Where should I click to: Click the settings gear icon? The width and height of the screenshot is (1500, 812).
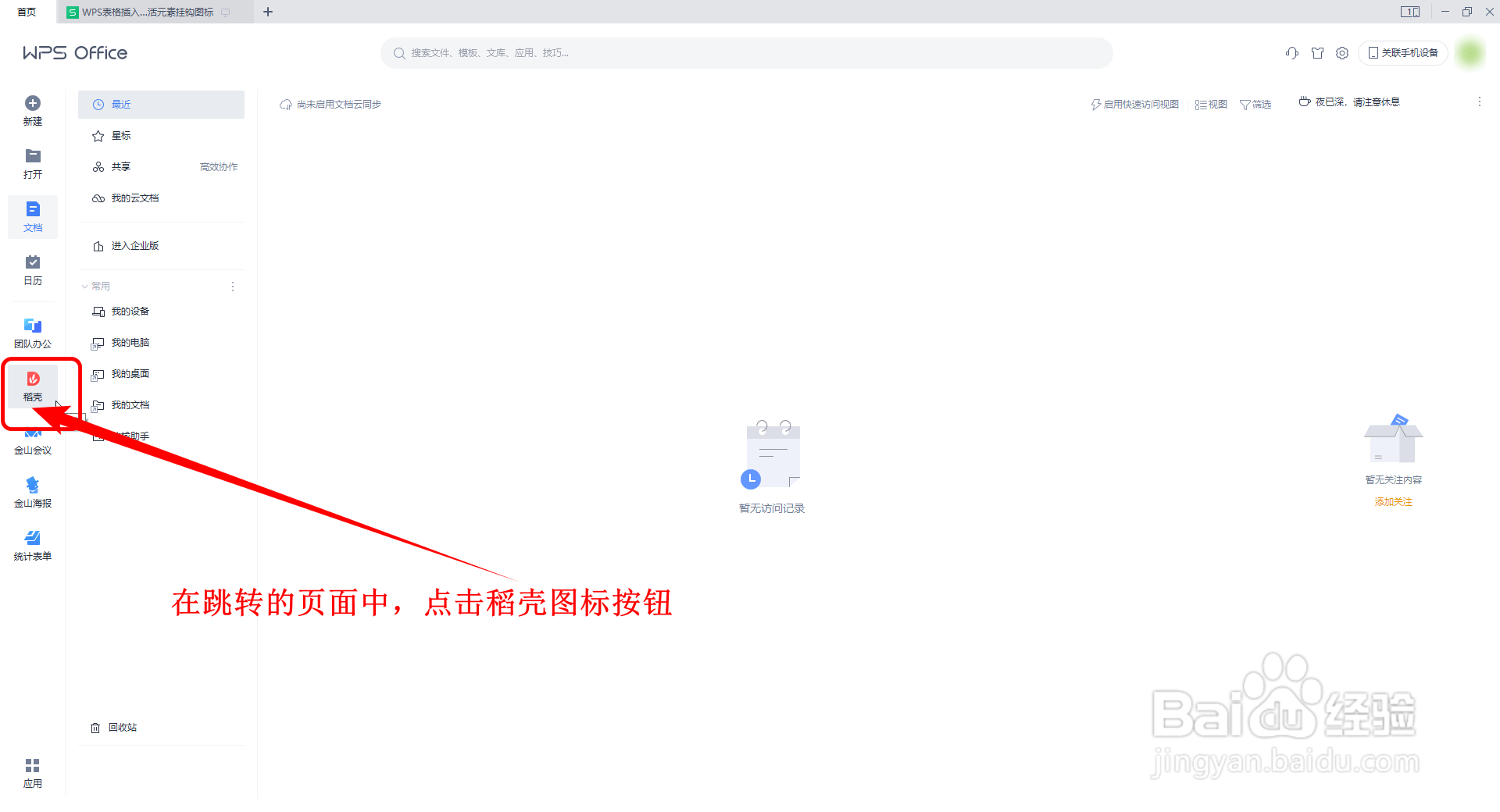[x=1342, y=52]
